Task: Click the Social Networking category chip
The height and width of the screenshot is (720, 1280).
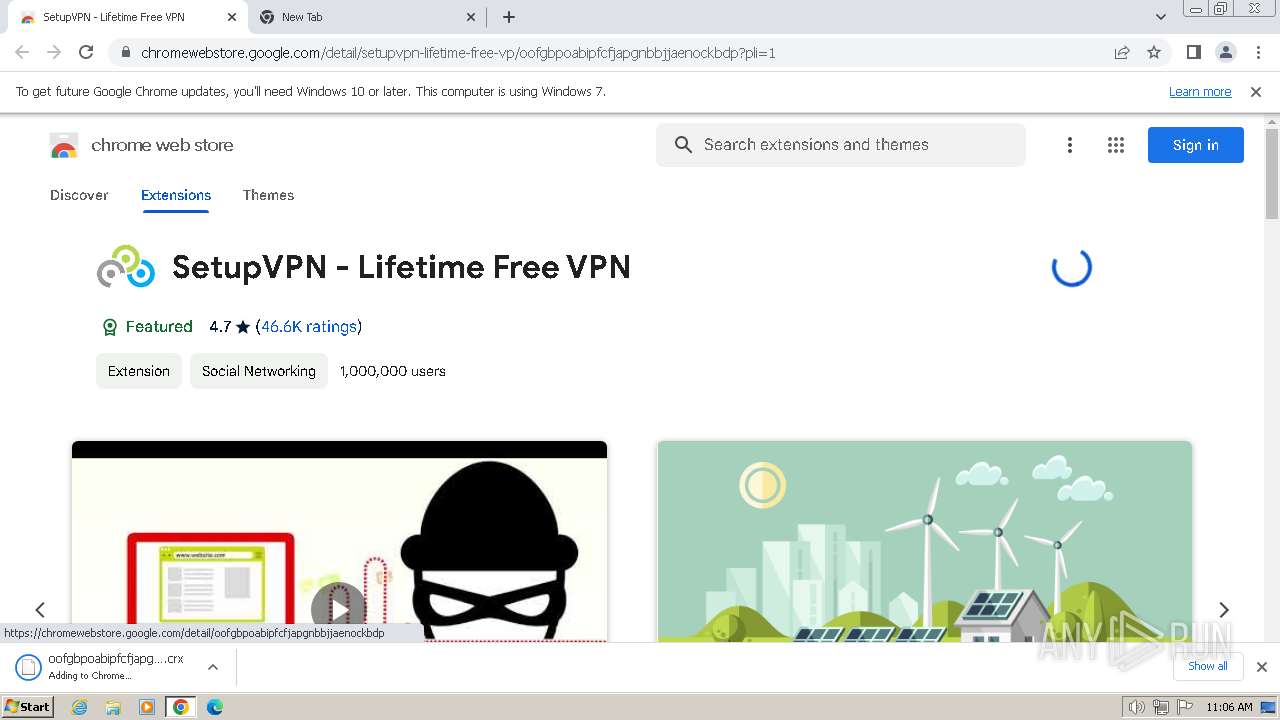Action: [259, 371]
